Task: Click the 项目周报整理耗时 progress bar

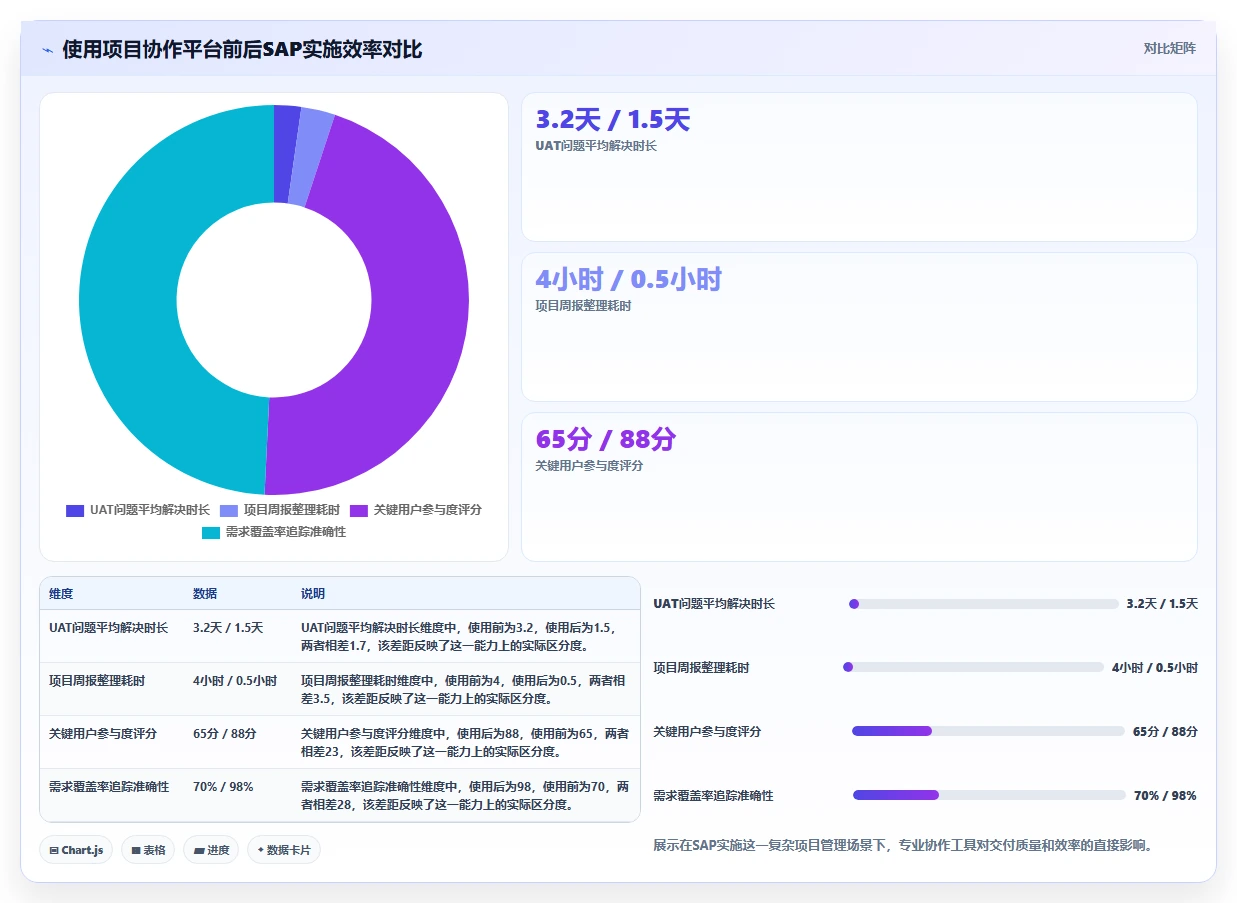Action: 973,667
